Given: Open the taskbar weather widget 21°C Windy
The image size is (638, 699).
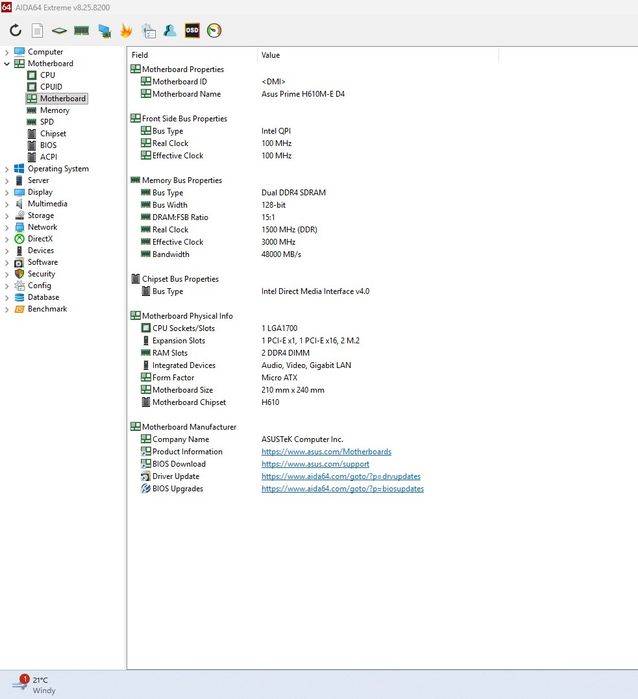Looking at the screenshot, I should point(34,685).
